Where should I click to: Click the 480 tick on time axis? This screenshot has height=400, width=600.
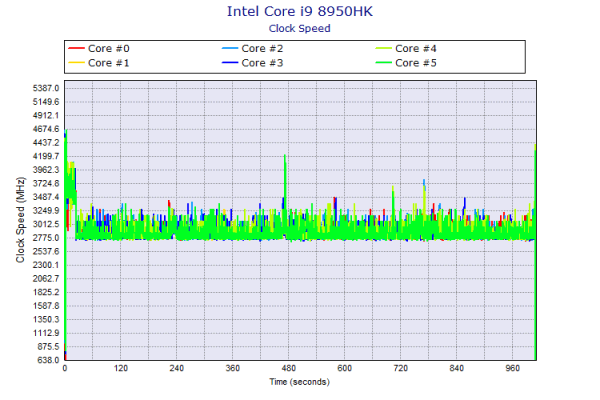point(289,368)
